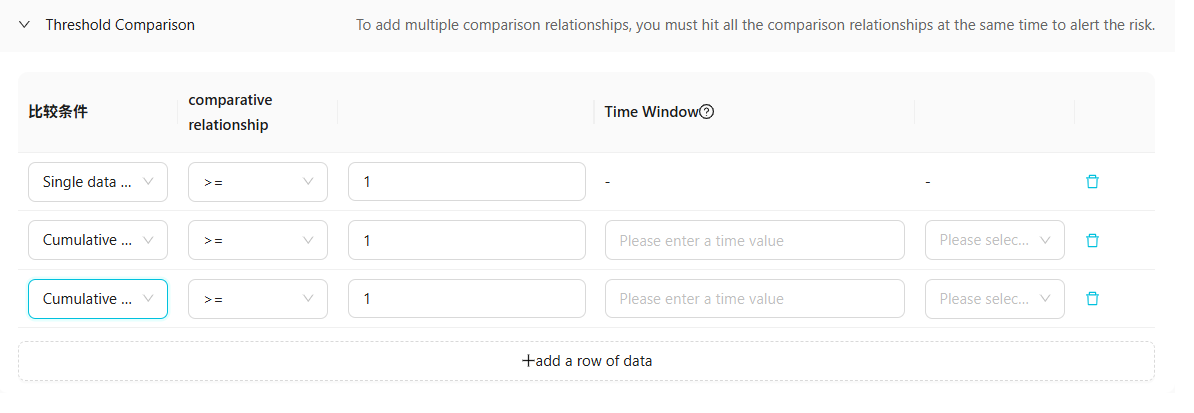Open third row time unit dropdown

(x=994, y=298)
